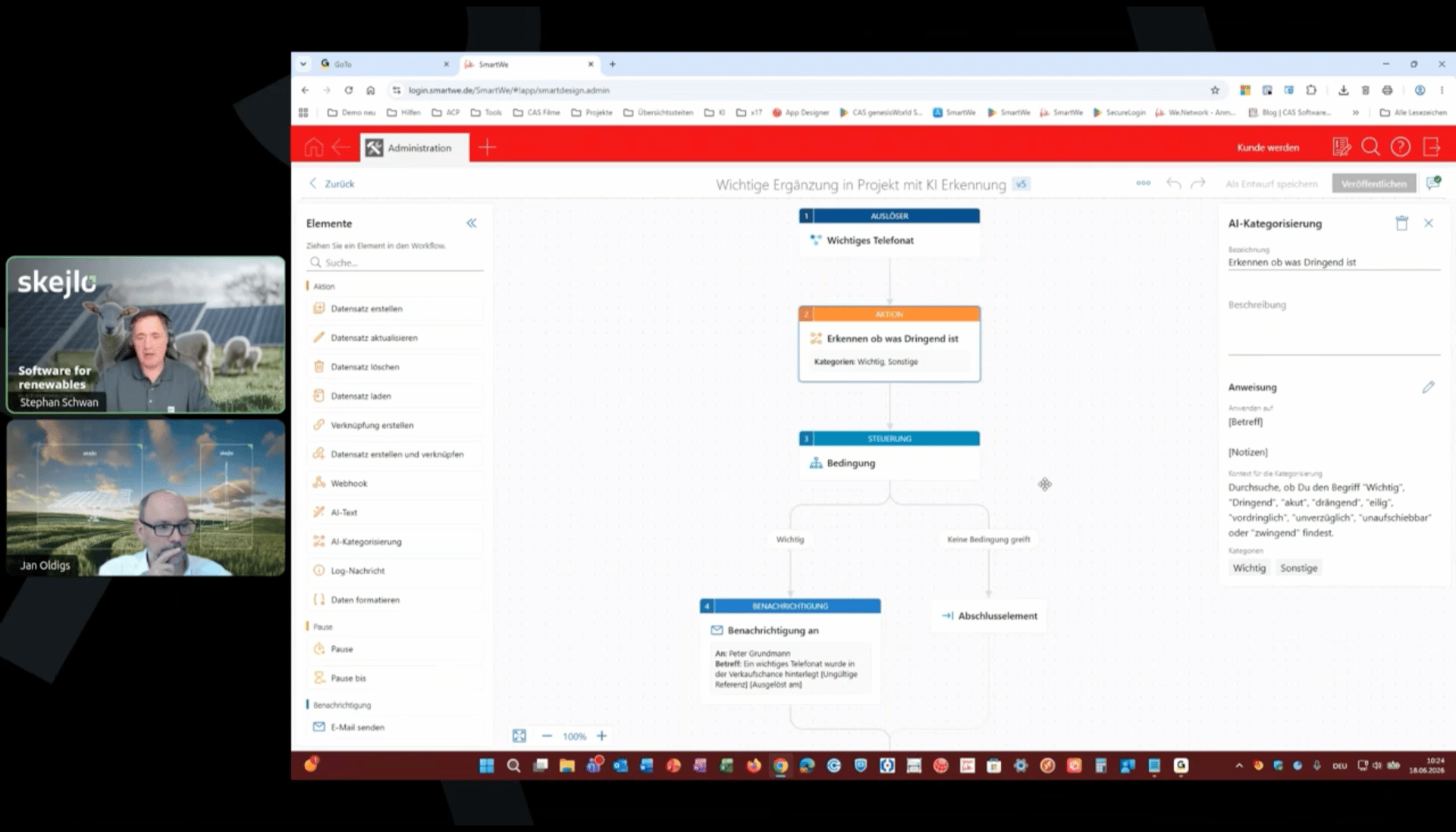Open File Explorer in taskbar
This screenshot has height=832, width=1456.
[566, 765]
